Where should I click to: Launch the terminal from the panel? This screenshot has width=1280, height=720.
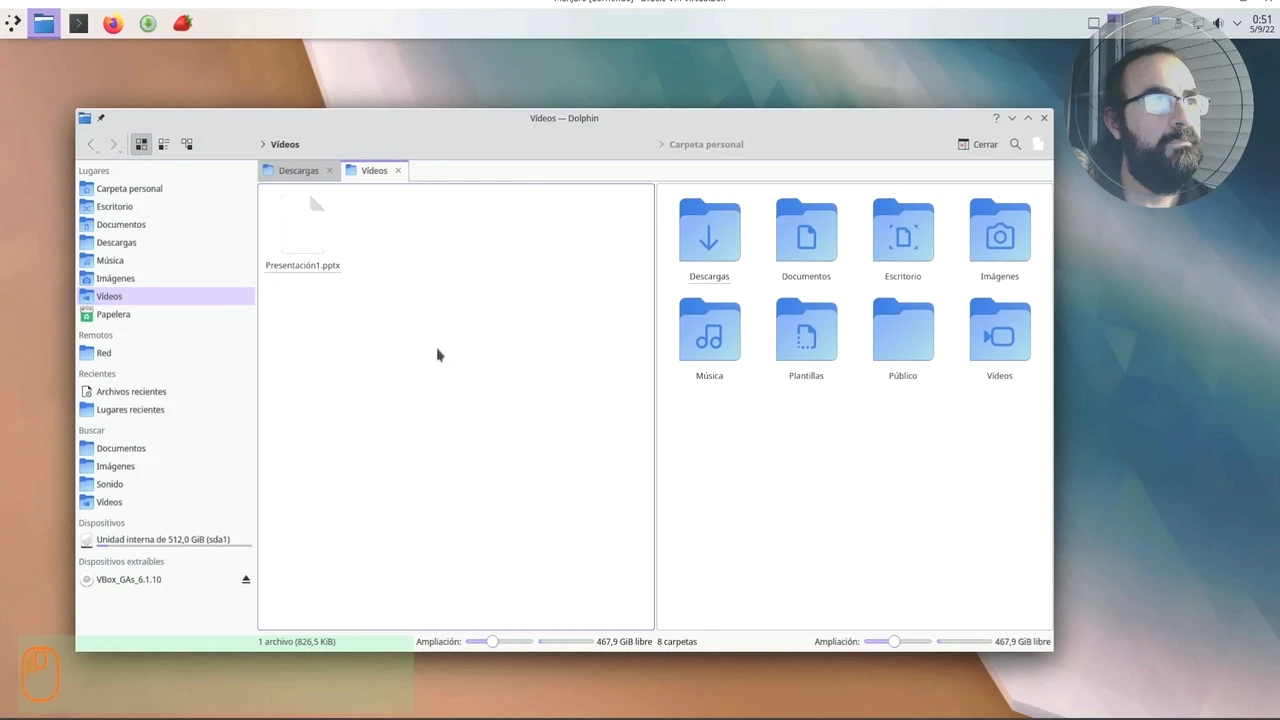pyautogui.click(x=79, y=23)
